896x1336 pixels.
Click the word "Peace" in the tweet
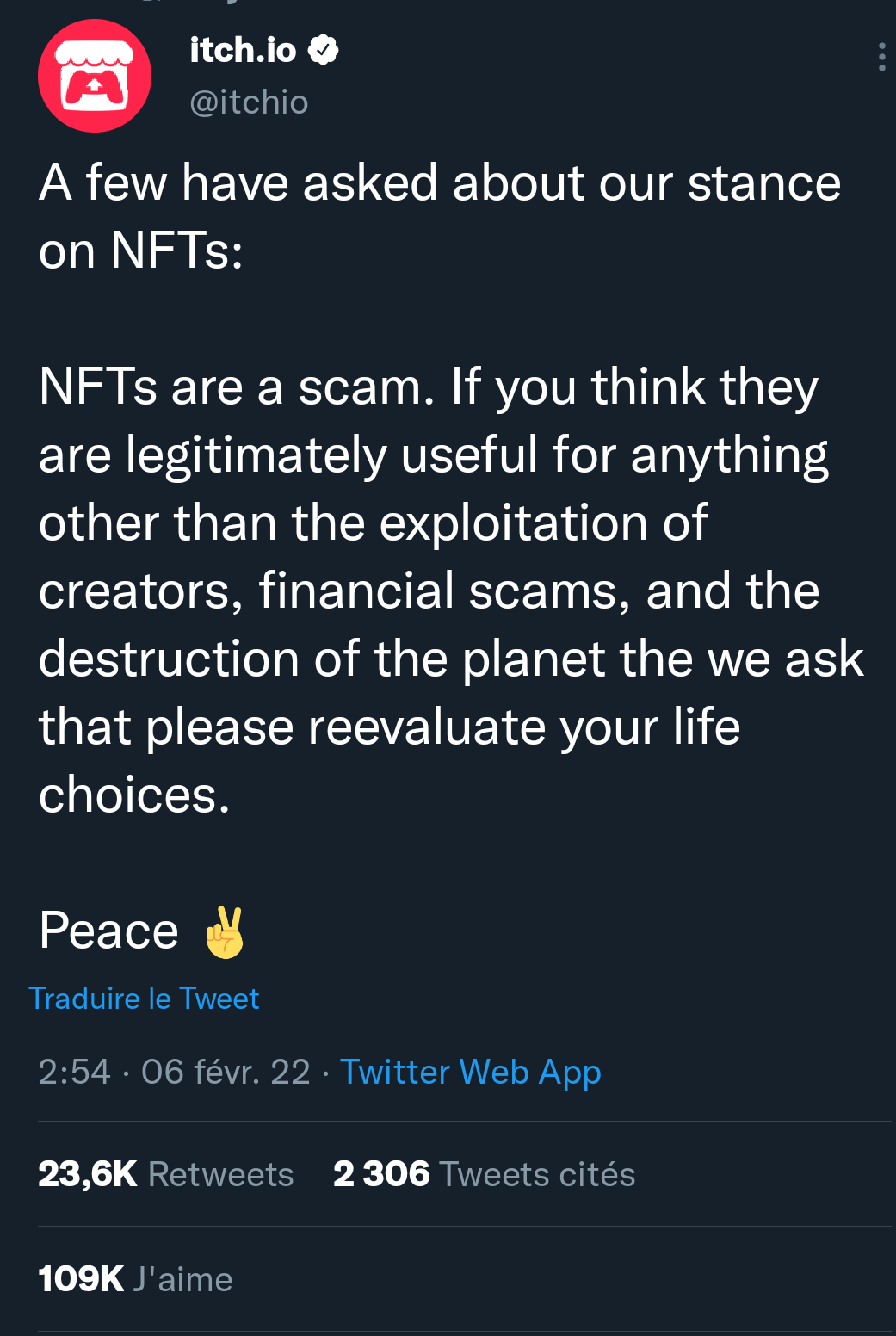(108, 931)
